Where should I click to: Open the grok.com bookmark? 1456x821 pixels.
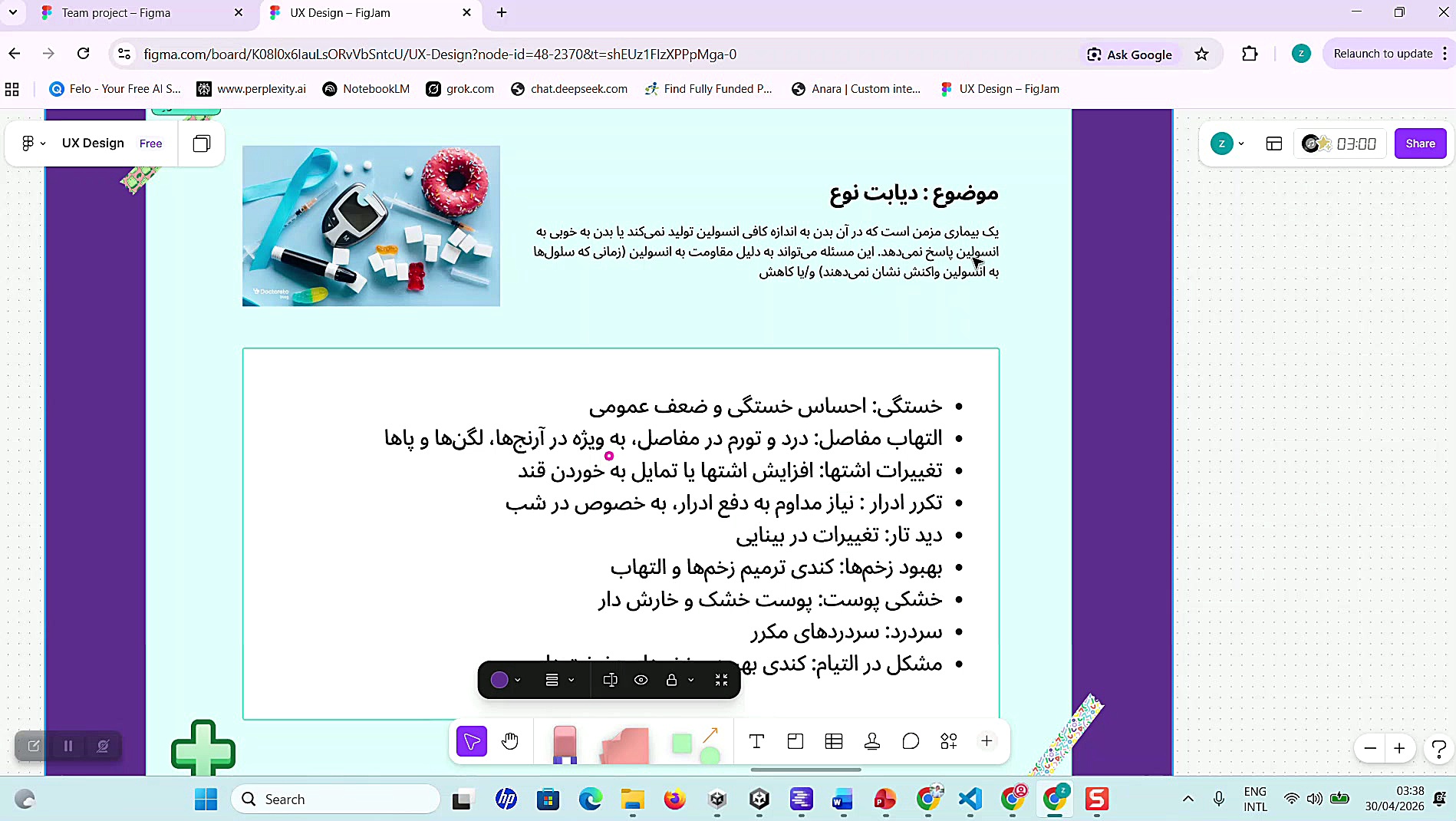[461, 89]
